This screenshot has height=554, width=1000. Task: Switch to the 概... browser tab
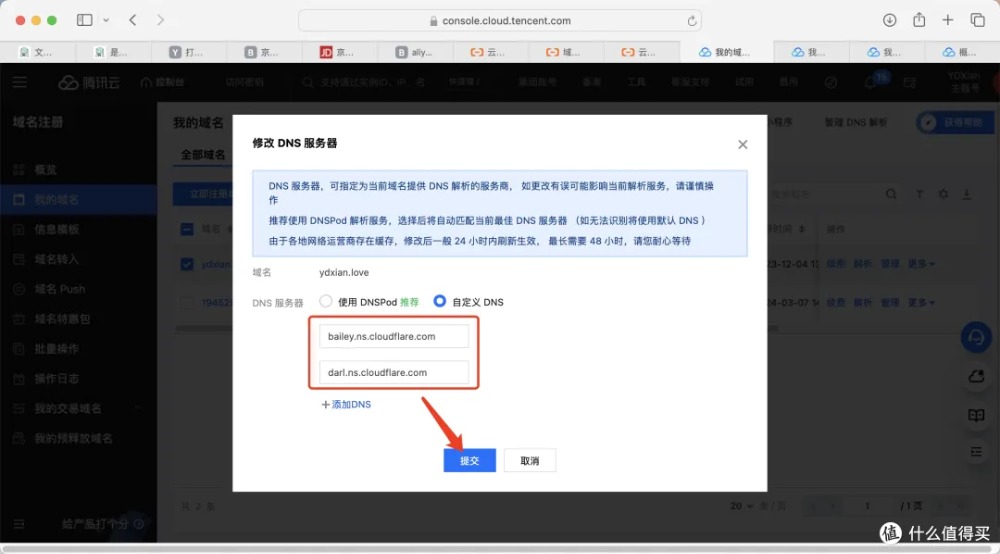[x=960, y=52]
